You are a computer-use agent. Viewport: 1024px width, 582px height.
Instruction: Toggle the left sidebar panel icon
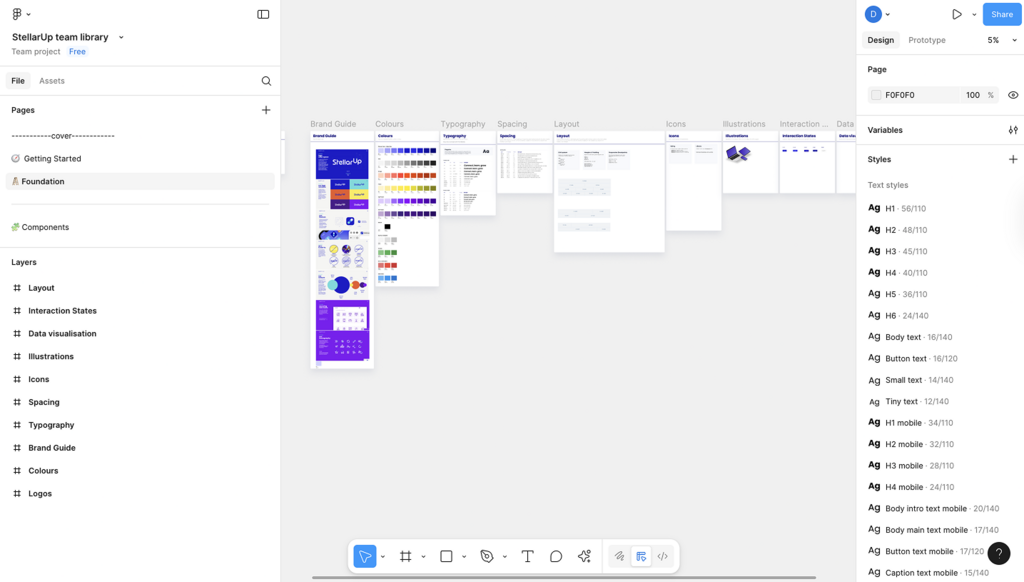[263, 14]
